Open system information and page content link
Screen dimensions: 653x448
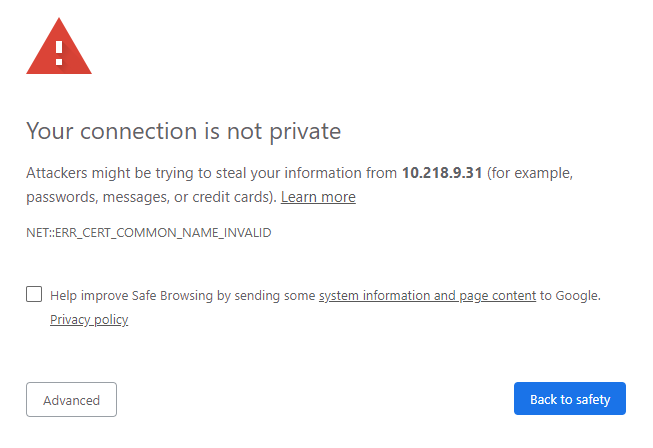(x=427, y=296)
